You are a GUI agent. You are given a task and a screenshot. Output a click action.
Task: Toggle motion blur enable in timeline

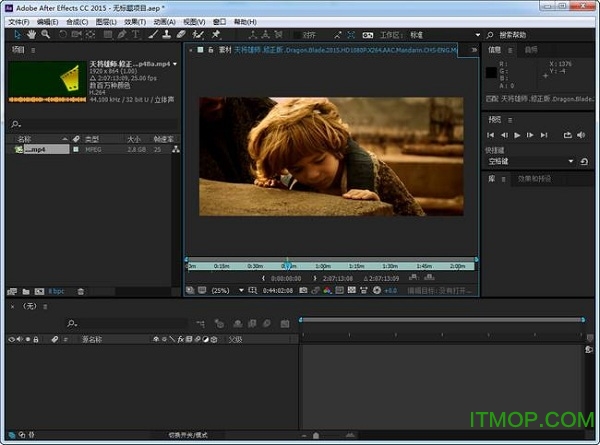(267, 324)
